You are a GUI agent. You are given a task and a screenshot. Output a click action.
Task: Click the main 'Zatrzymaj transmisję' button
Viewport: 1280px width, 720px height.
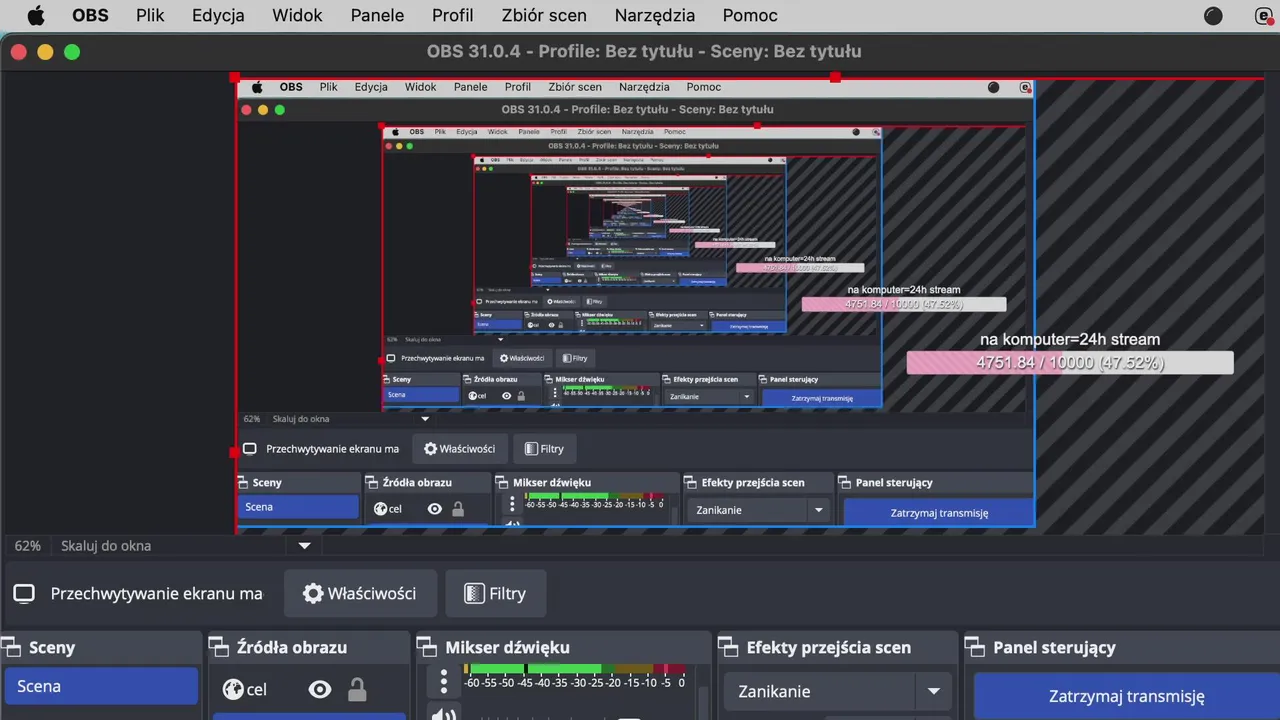tap(1127, 696)
